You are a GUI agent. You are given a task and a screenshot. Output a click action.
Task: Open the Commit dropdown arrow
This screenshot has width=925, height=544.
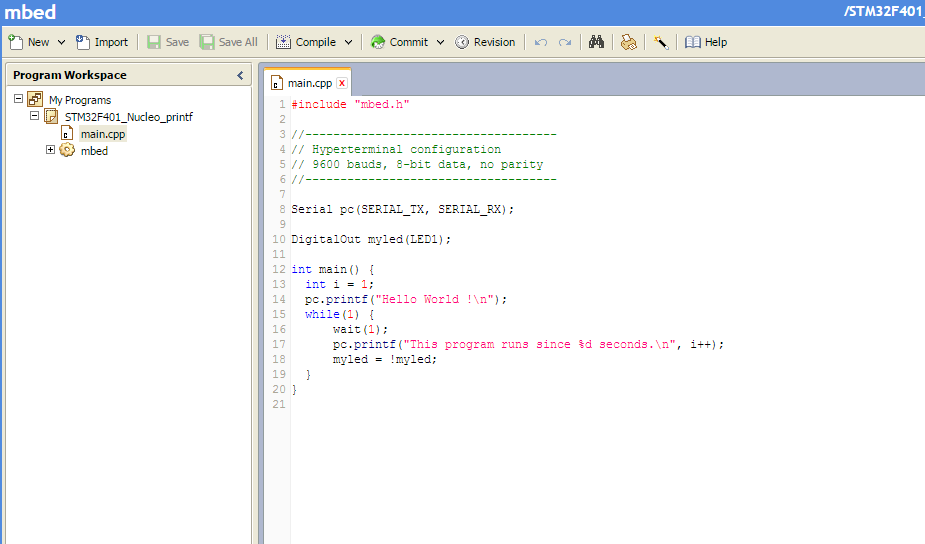(x=439, y=42)
